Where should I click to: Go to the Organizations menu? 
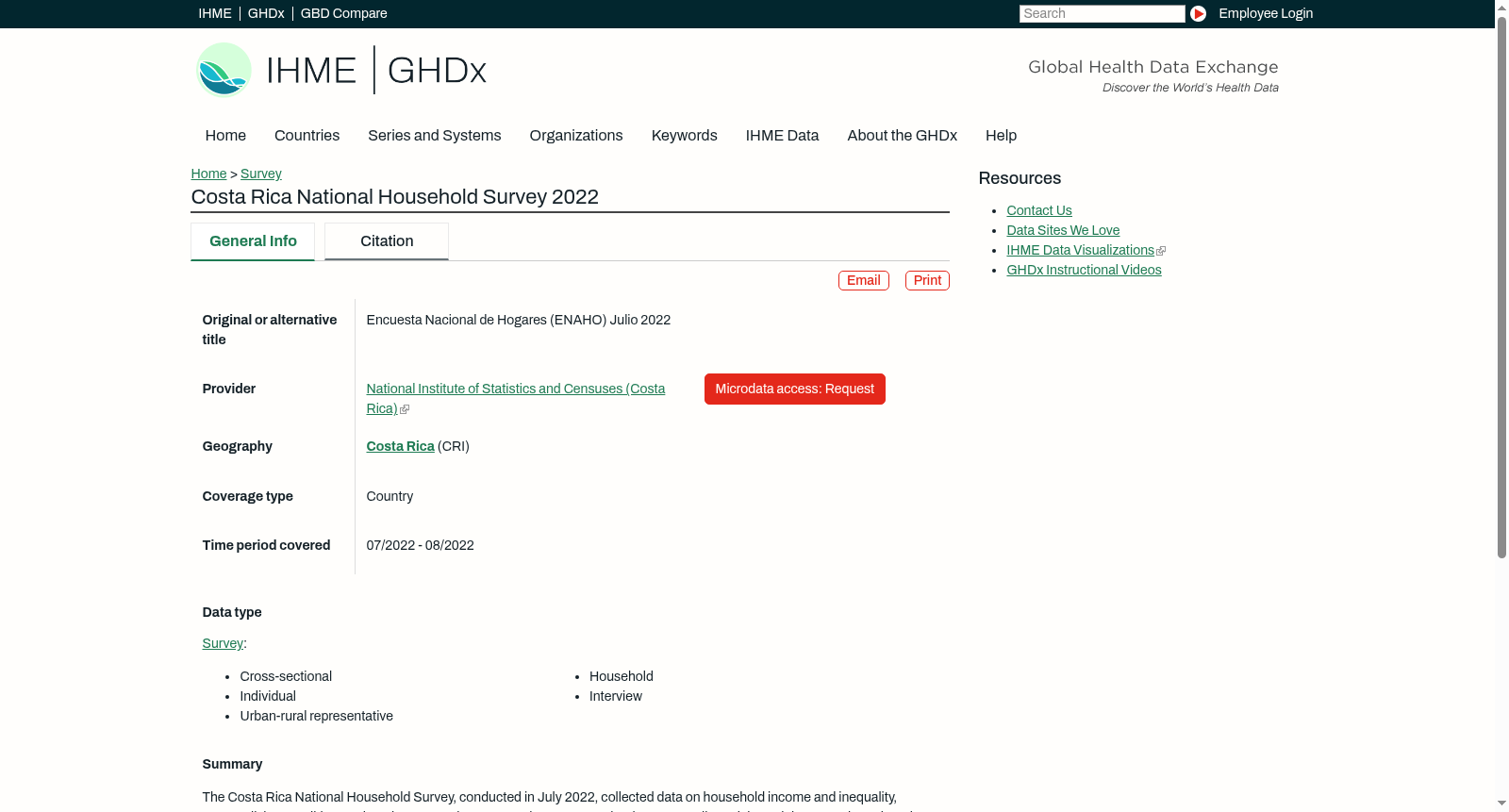point(576,136)
